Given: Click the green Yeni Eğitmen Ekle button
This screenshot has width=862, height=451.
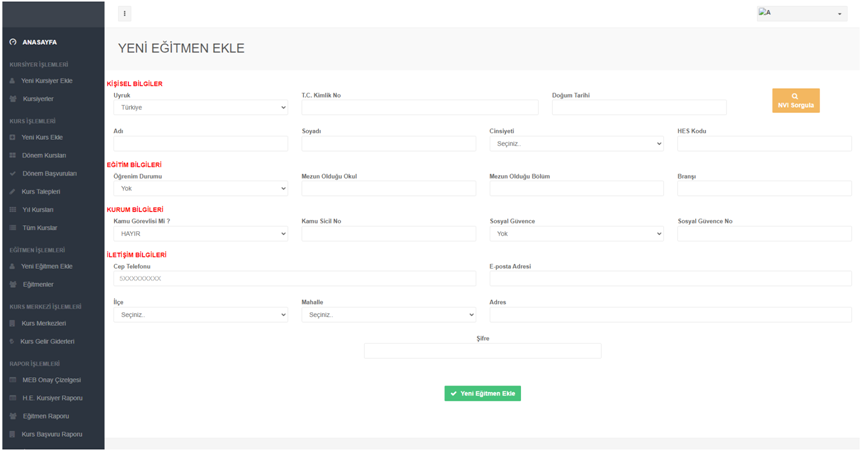Looking at the screenshot, I should (x=482, y=394).
